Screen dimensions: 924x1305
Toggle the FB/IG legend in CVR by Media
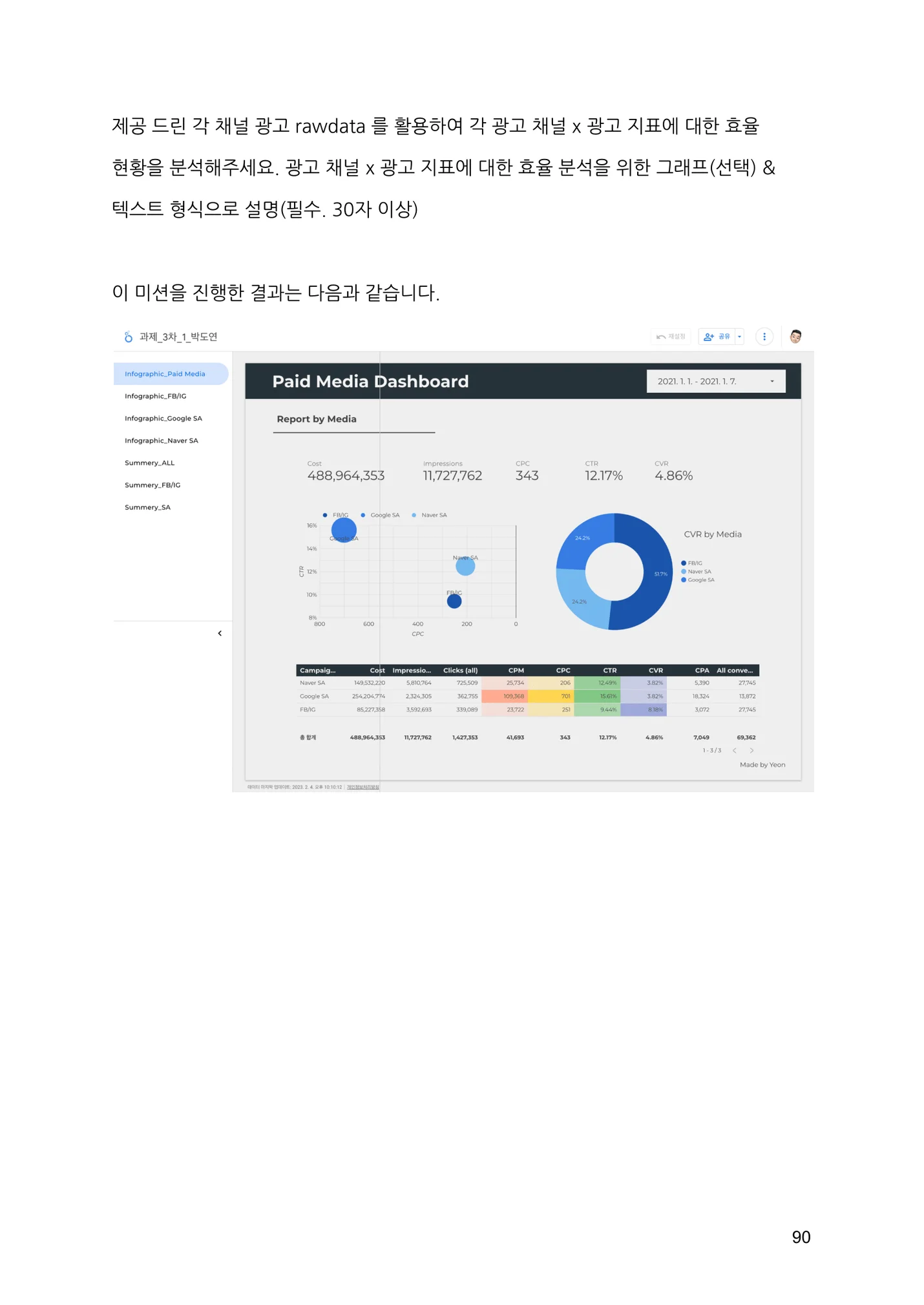click(691, 563)
